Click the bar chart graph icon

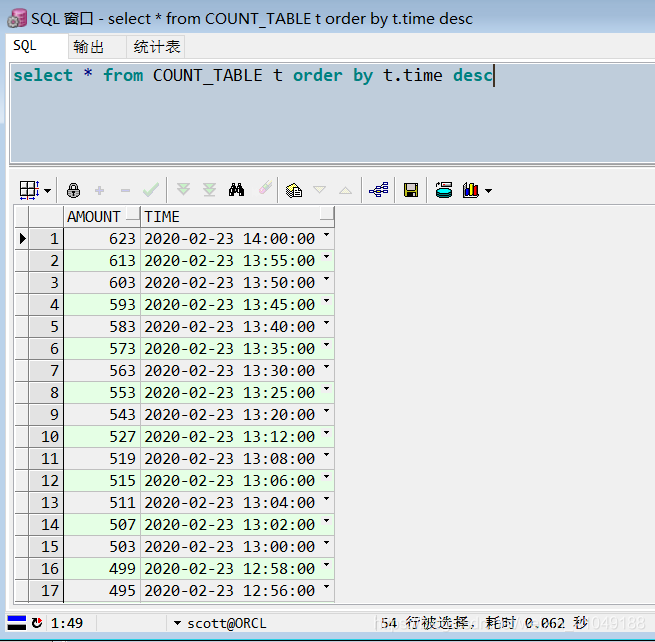[x=471, y=190]
